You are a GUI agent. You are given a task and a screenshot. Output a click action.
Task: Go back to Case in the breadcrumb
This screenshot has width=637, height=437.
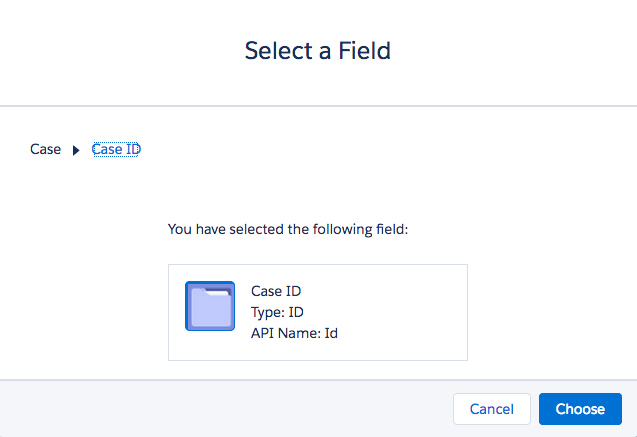pos(45,149)
